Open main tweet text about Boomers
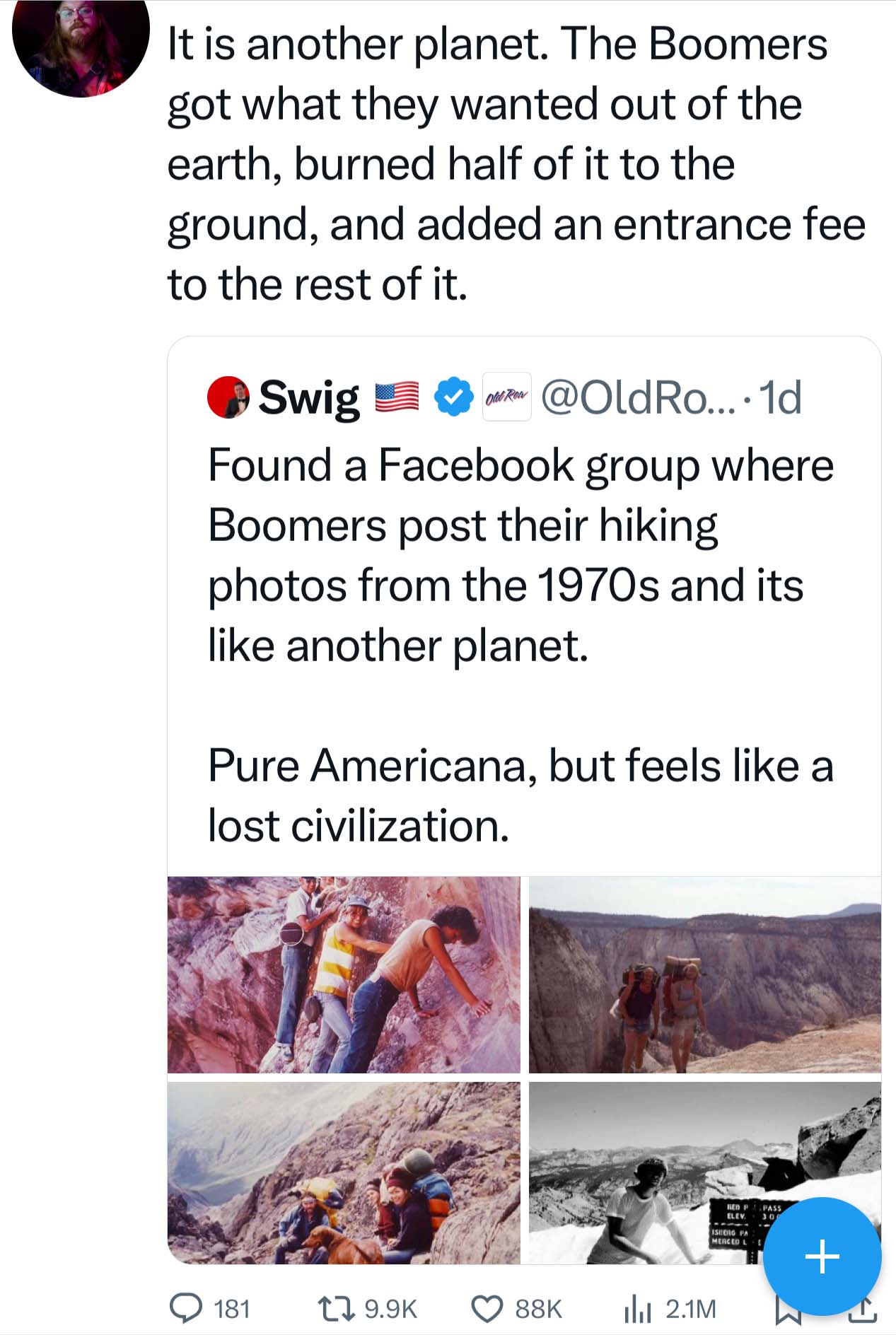This screenshot has height=1335, width=896. pos(516,164)
